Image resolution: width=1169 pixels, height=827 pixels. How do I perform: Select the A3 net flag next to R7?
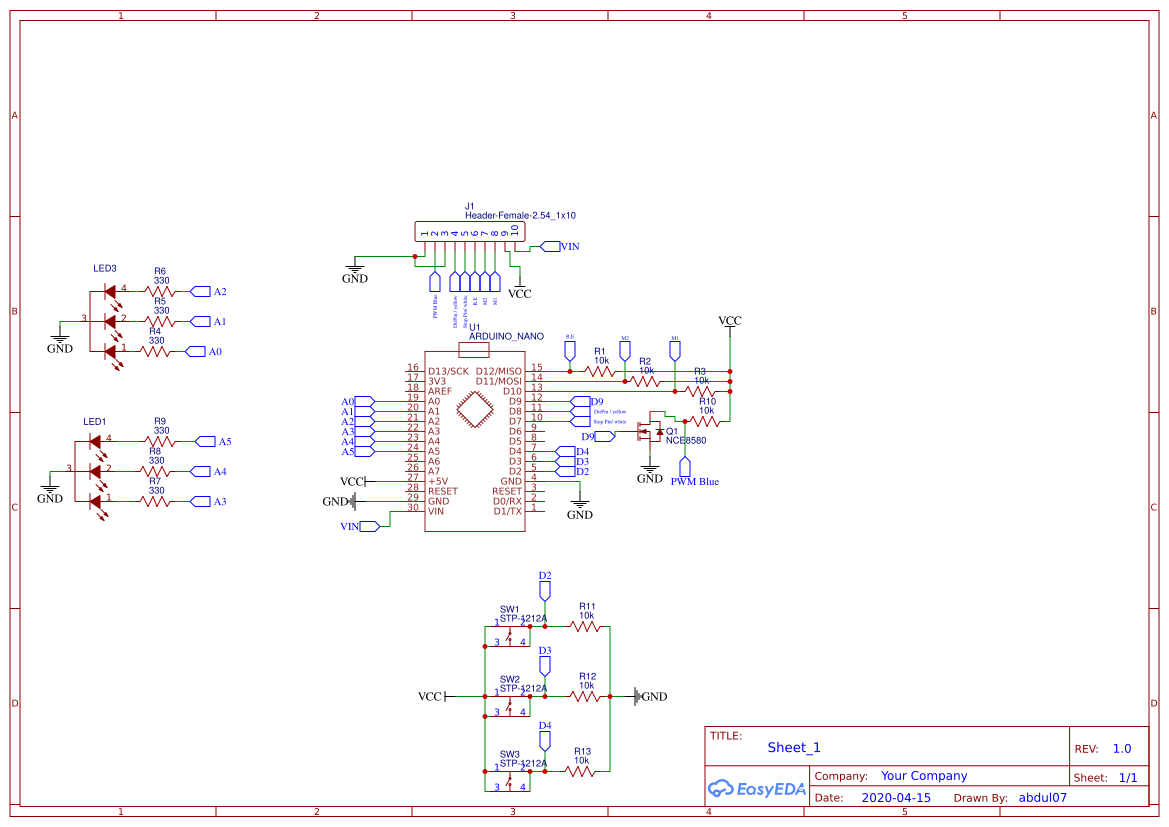(x=201, y=501)
